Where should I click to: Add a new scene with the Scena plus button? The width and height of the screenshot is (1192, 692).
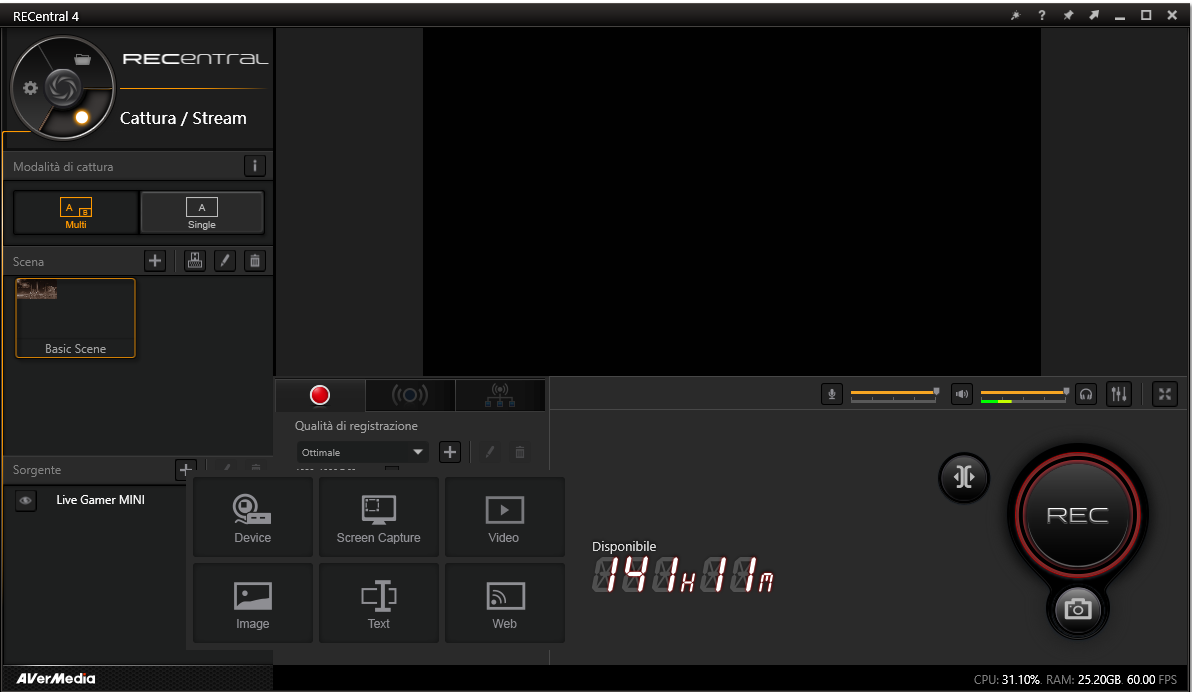click(155, 261)
